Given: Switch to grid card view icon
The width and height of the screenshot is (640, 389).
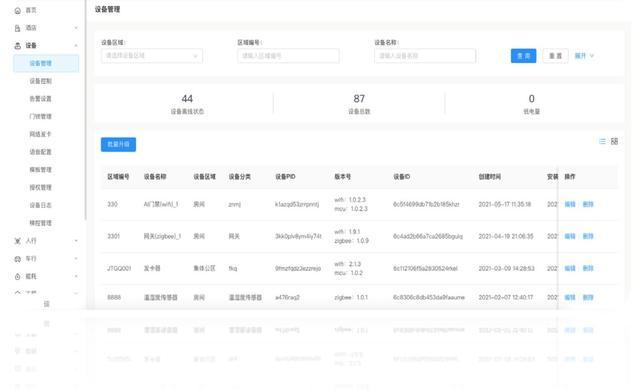Looking at the screenshot, I should tap(614, 141).
